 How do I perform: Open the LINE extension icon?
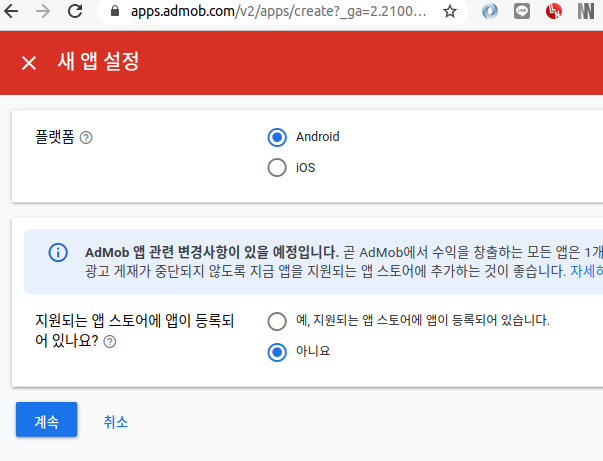pyautogui.click(x=522, y=11)
